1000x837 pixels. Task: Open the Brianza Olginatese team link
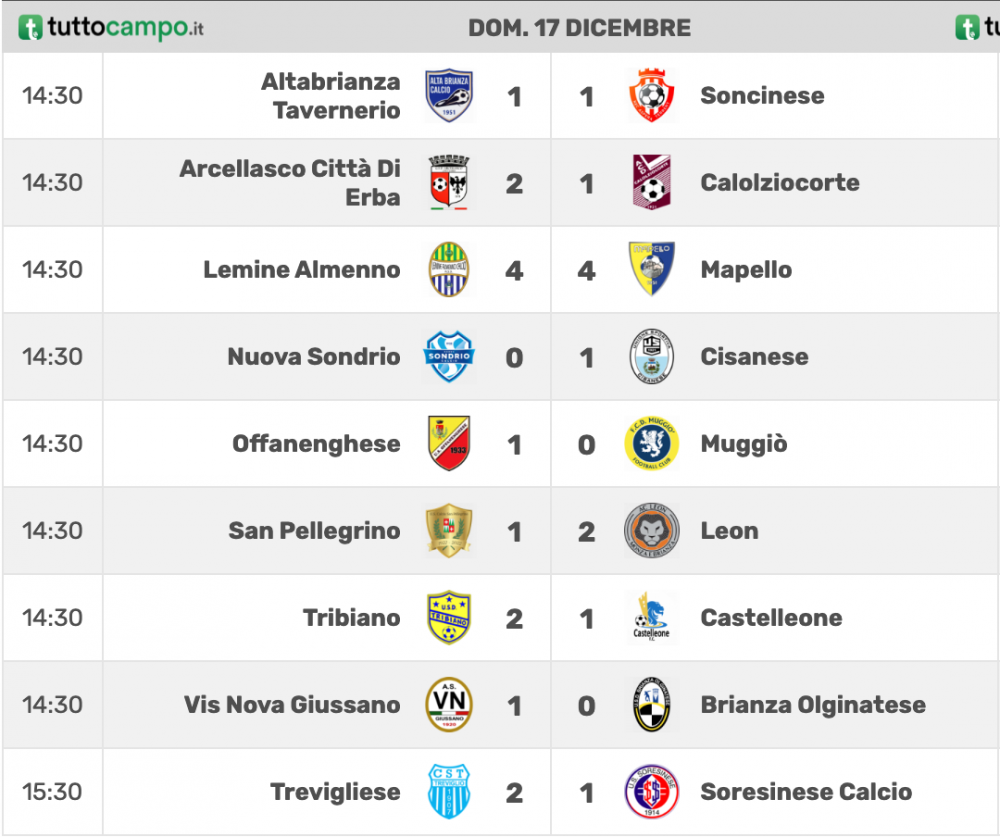(813, 705)
